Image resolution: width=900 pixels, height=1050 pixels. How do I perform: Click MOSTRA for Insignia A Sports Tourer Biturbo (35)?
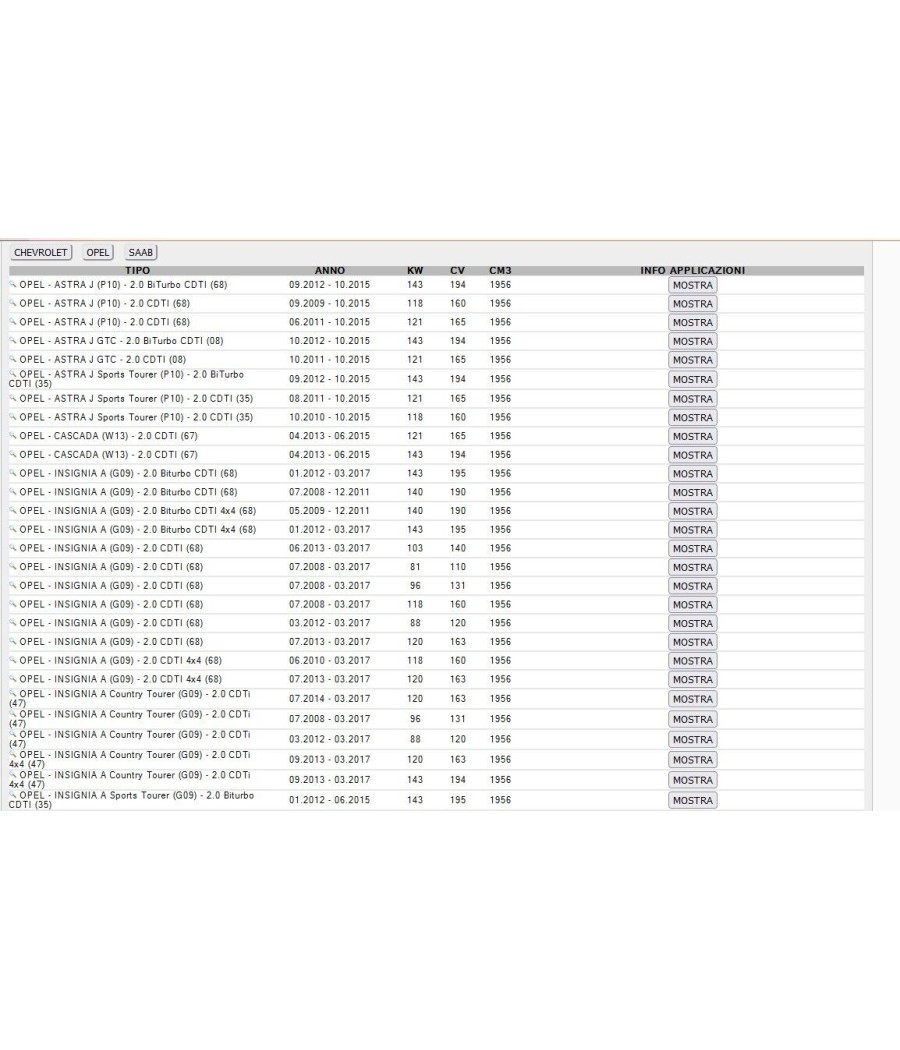pyautogui.click(x=692, y=801)
